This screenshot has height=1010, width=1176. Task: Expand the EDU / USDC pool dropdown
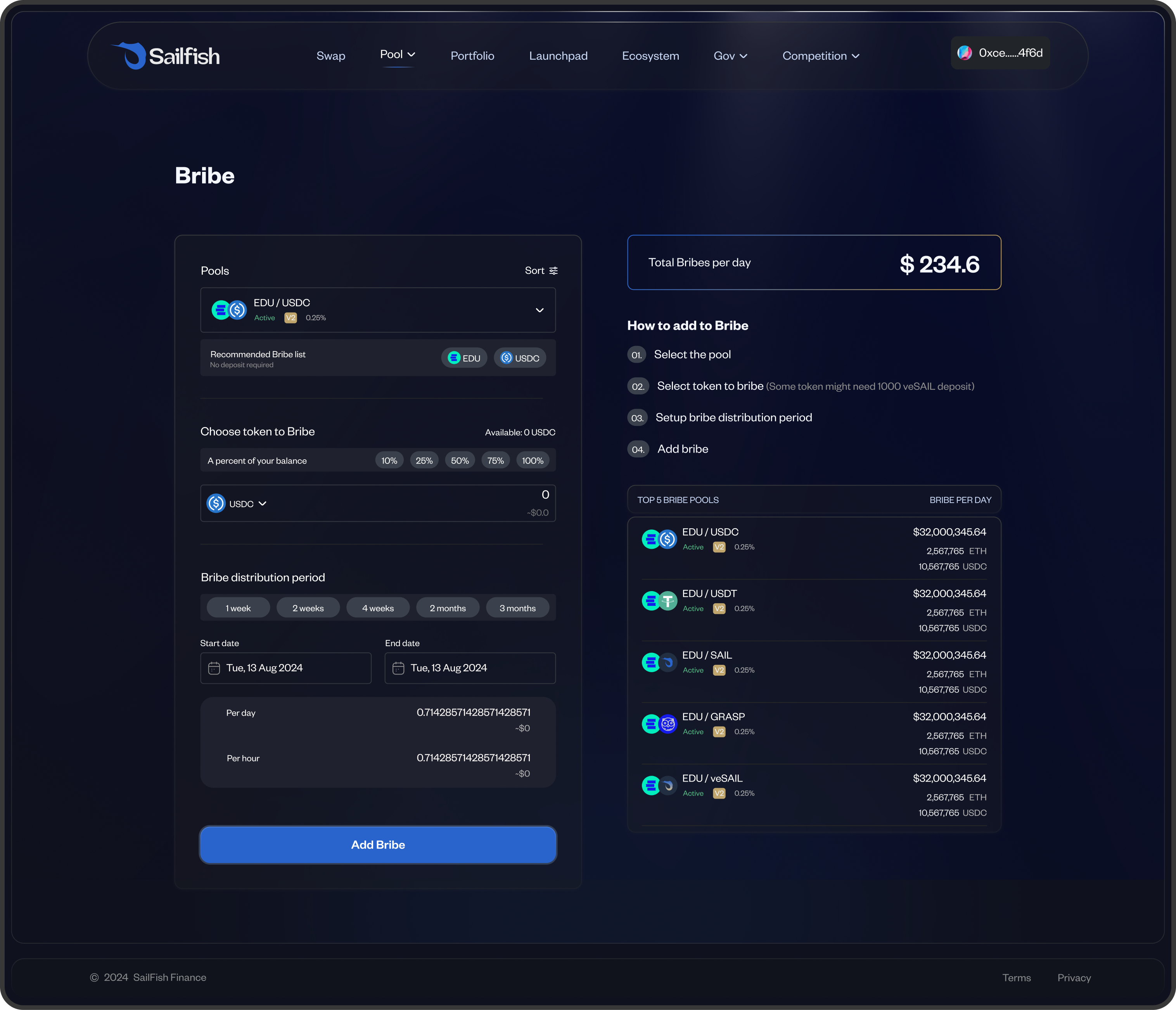539,310
